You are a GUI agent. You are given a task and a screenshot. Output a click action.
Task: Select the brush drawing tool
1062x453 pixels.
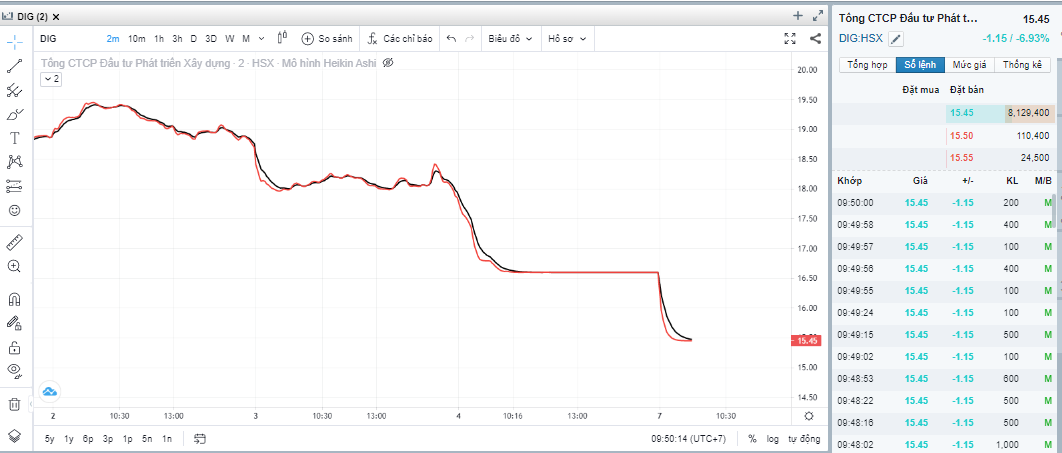[15, 114]
